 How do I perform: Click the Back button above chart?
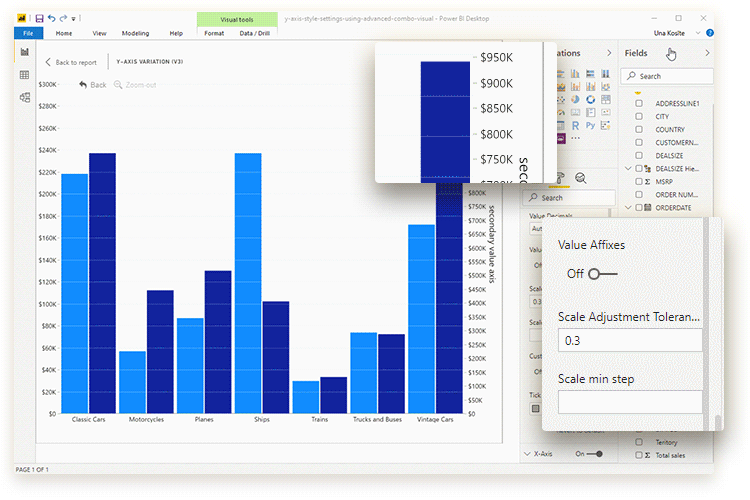point(93,85)
